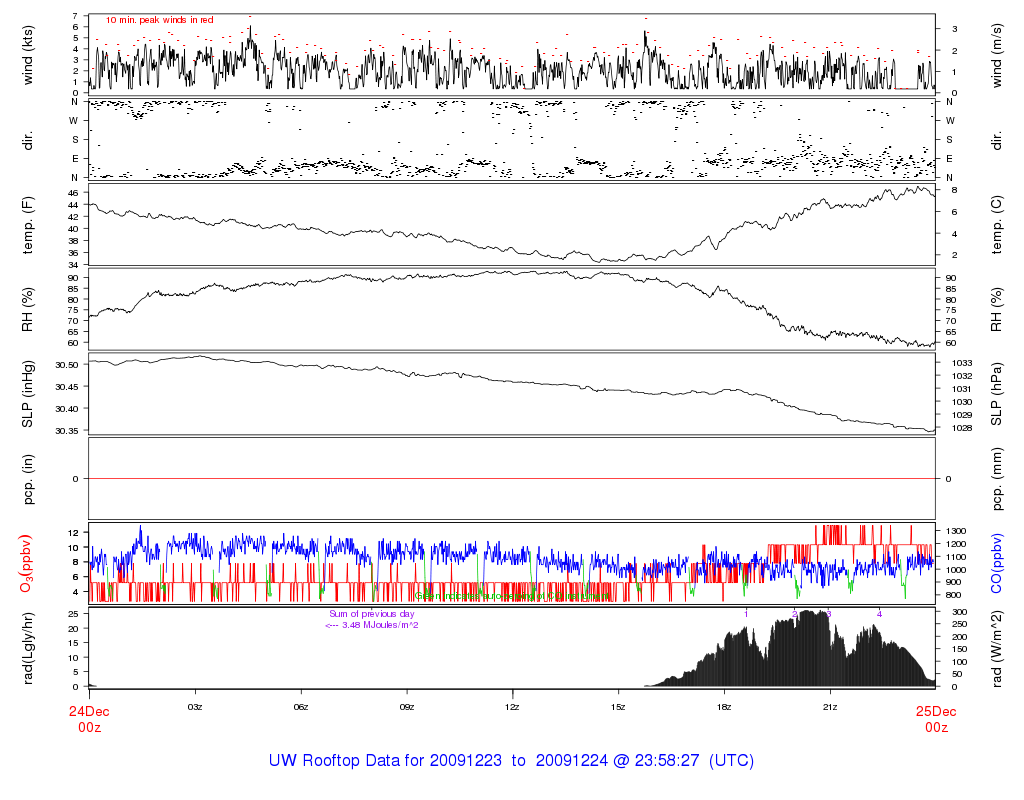Click the purple marker '4' on radiation plot
Viewport: 1024px width, 800px height.
[x=880, y=615]
